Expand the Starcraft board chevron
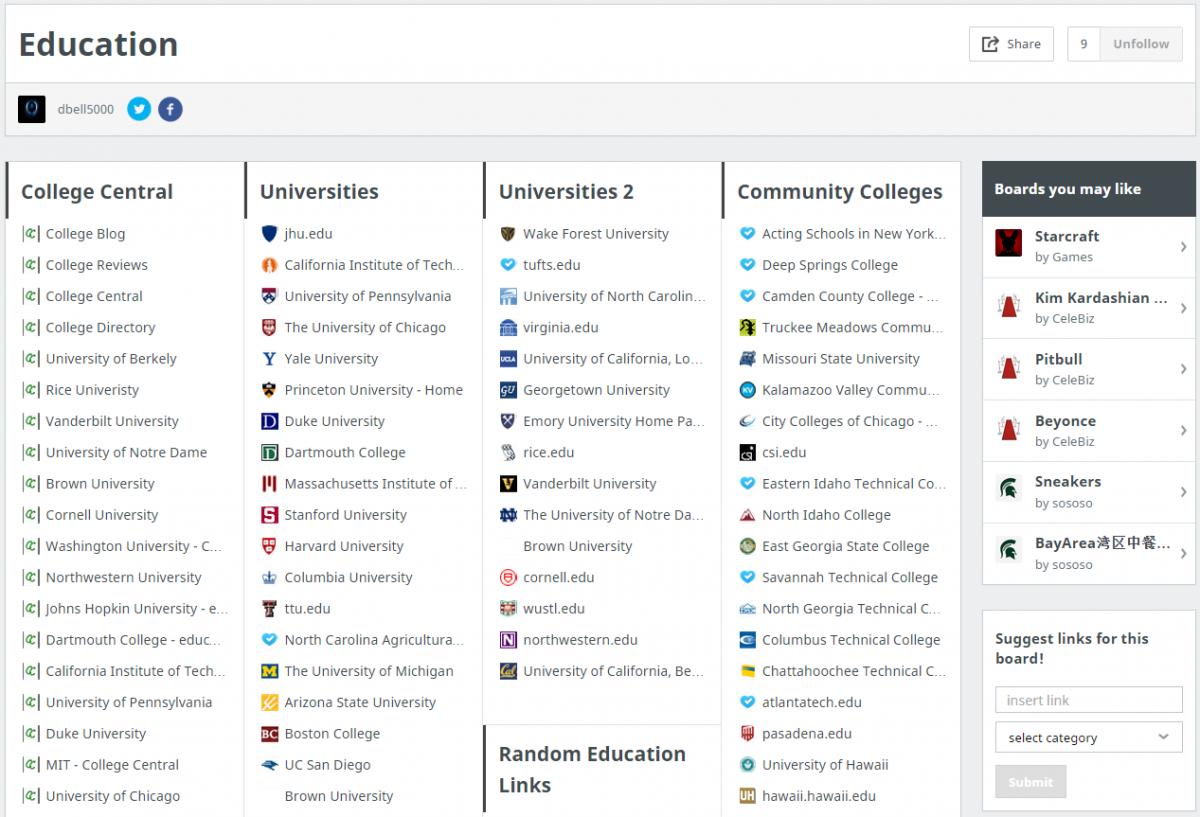The height and width of the screenshot is (817, 1200). point(1183,247)
